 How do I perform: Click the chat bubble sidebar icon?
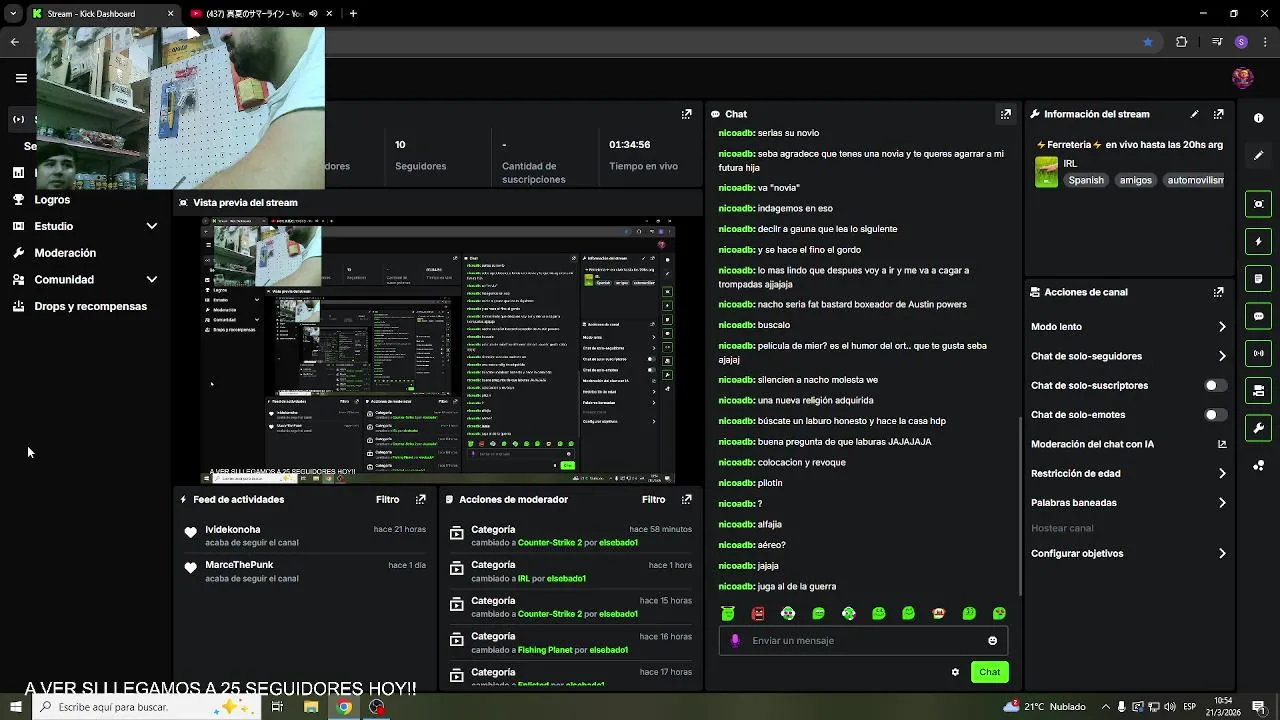1258,316
